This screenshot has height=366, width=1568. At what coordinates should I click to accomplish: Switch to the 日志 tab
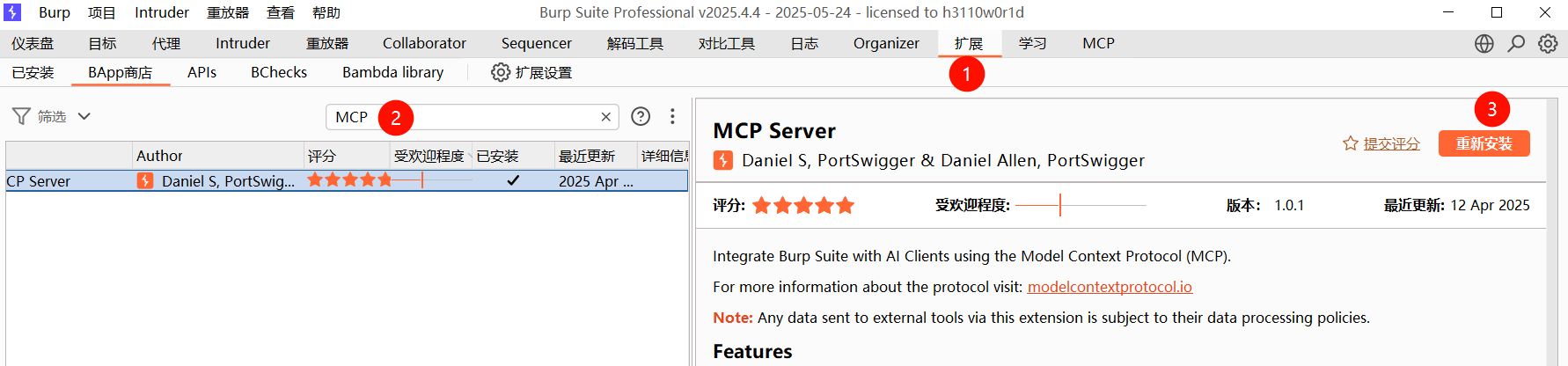click(x=804, y=43)
